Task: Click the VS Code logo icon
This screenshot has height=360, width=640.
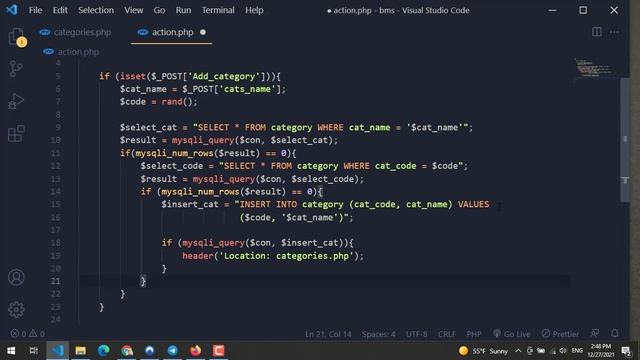Action: coord(11,10)
